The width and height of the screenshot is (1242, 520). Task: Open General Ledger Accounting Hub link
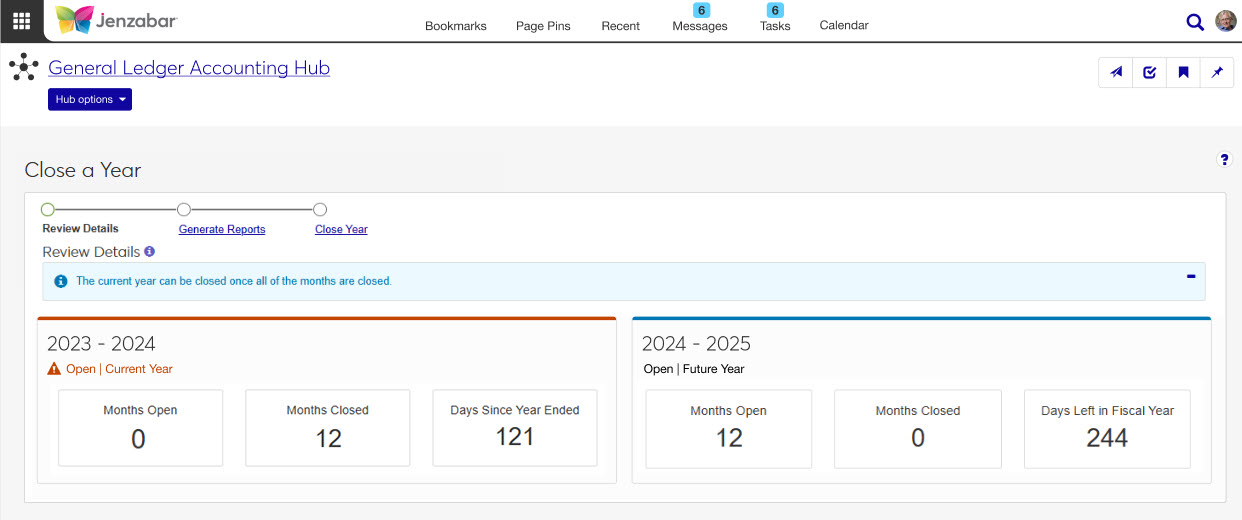[x=189, y=68]
